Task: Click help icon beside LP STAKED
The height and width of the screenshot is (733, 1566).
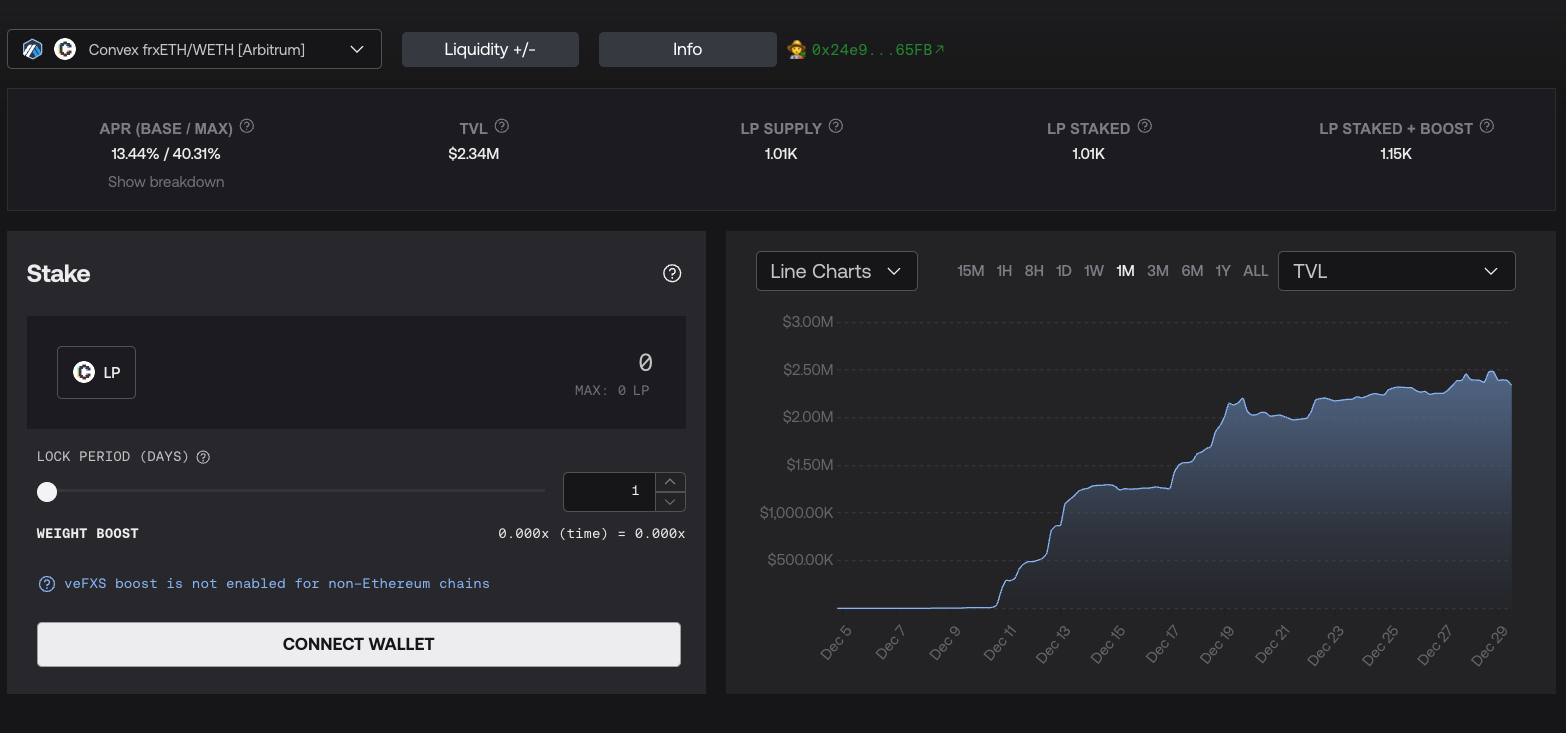Action: [1145, 127]
